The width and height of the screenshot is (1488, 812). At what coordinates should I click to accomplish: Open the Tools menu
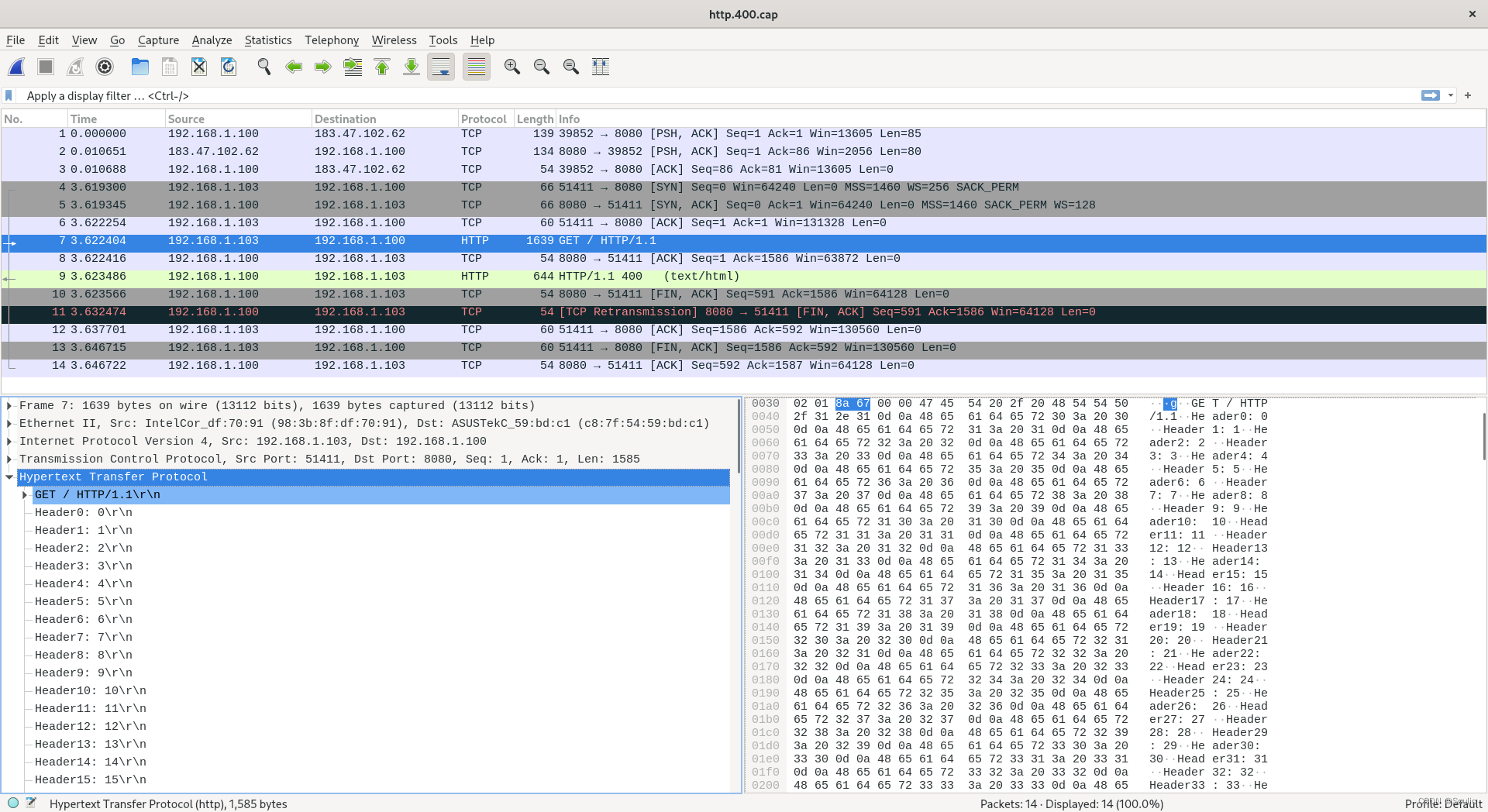click(443, 40)
